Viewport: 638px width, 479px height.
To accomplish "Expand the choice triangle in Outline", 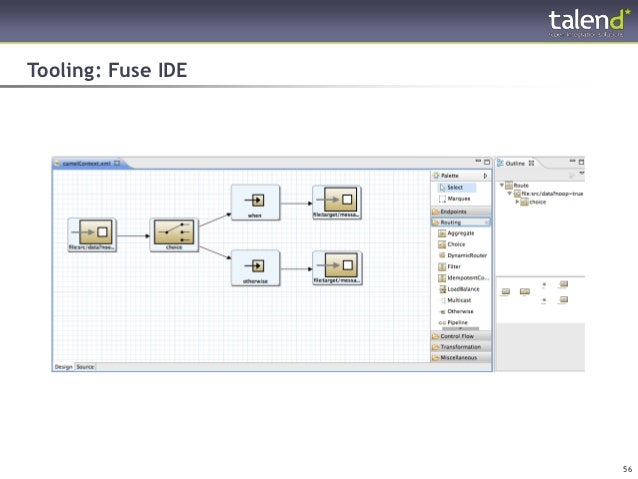I will click(x=517, y=202).
